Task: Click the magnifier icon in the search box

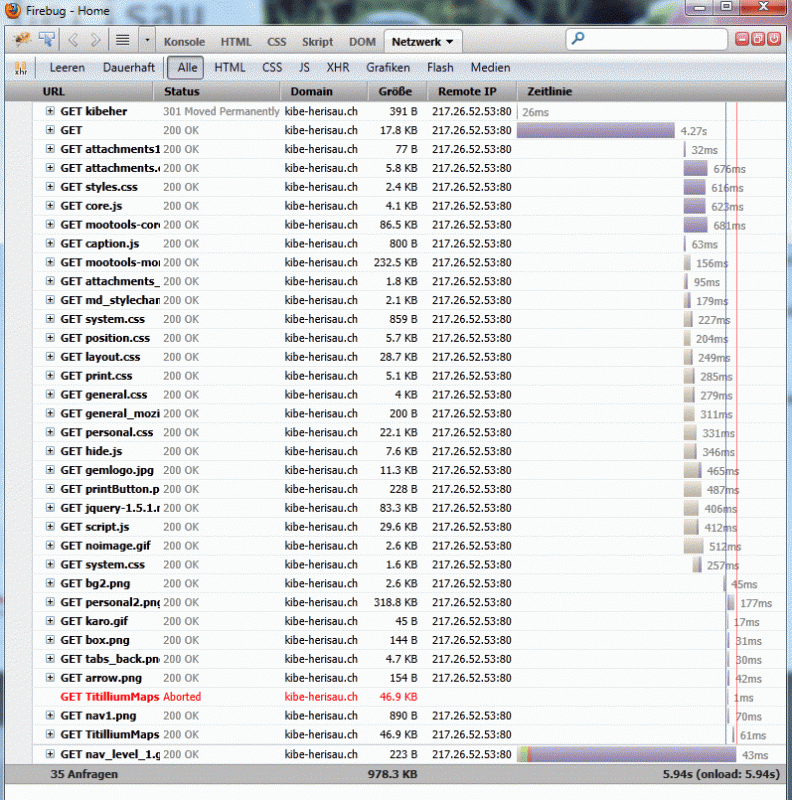Action: [578, 38]
